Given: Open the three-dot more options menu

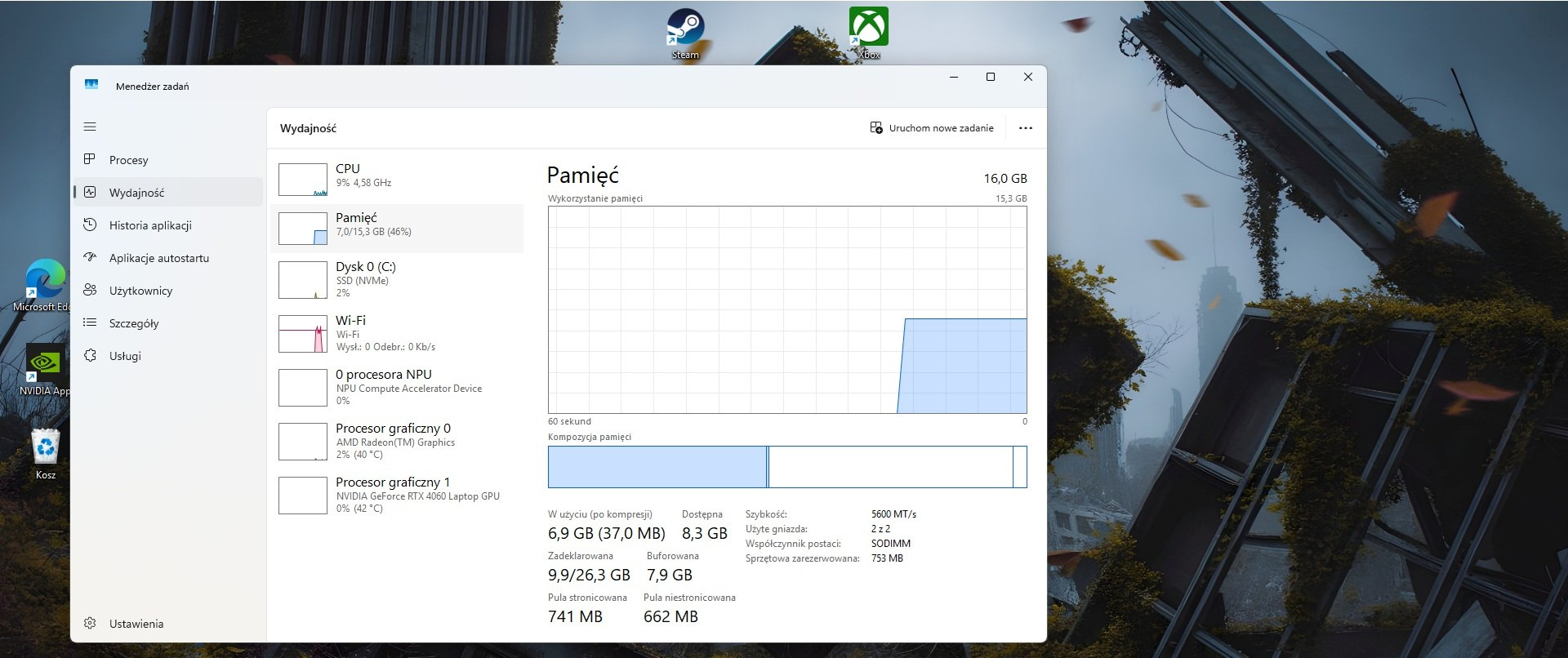Looking at the screenshot, I should point(1026,128).
